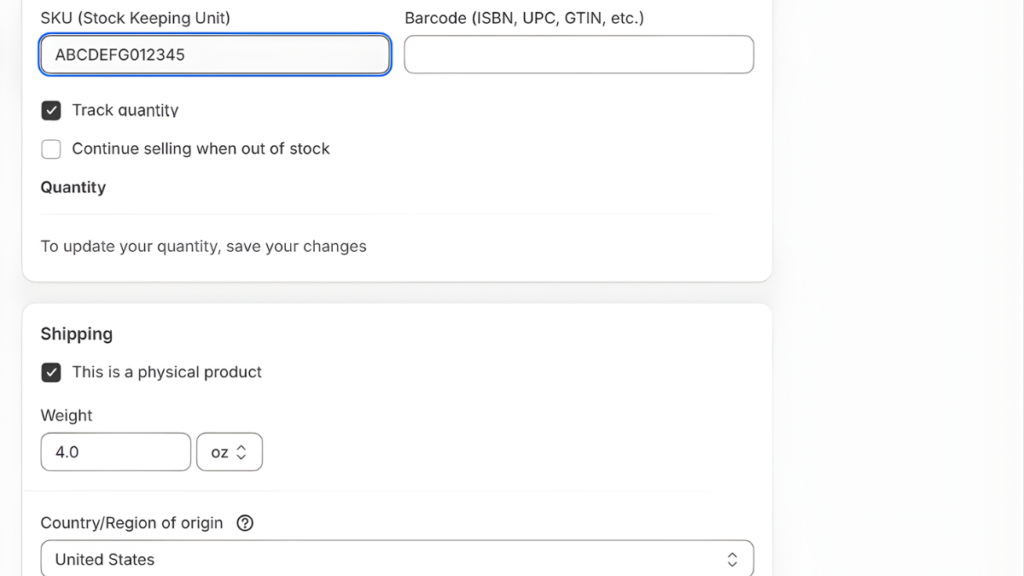1024x576 pixels.
Task: Open the weight unit dropdown showing oz
Action: 229,452
